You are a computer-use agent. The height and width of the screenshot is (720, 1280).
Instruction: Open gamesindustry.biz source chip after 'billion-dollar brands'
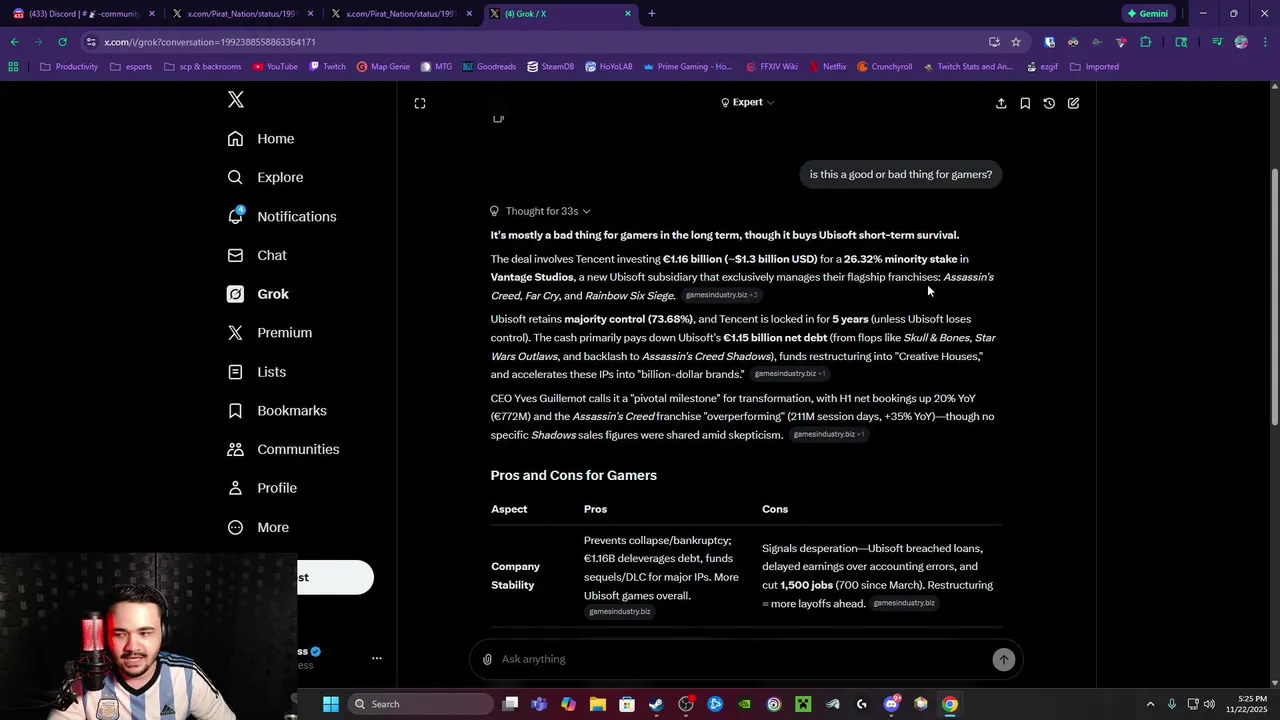click(789, 374)
